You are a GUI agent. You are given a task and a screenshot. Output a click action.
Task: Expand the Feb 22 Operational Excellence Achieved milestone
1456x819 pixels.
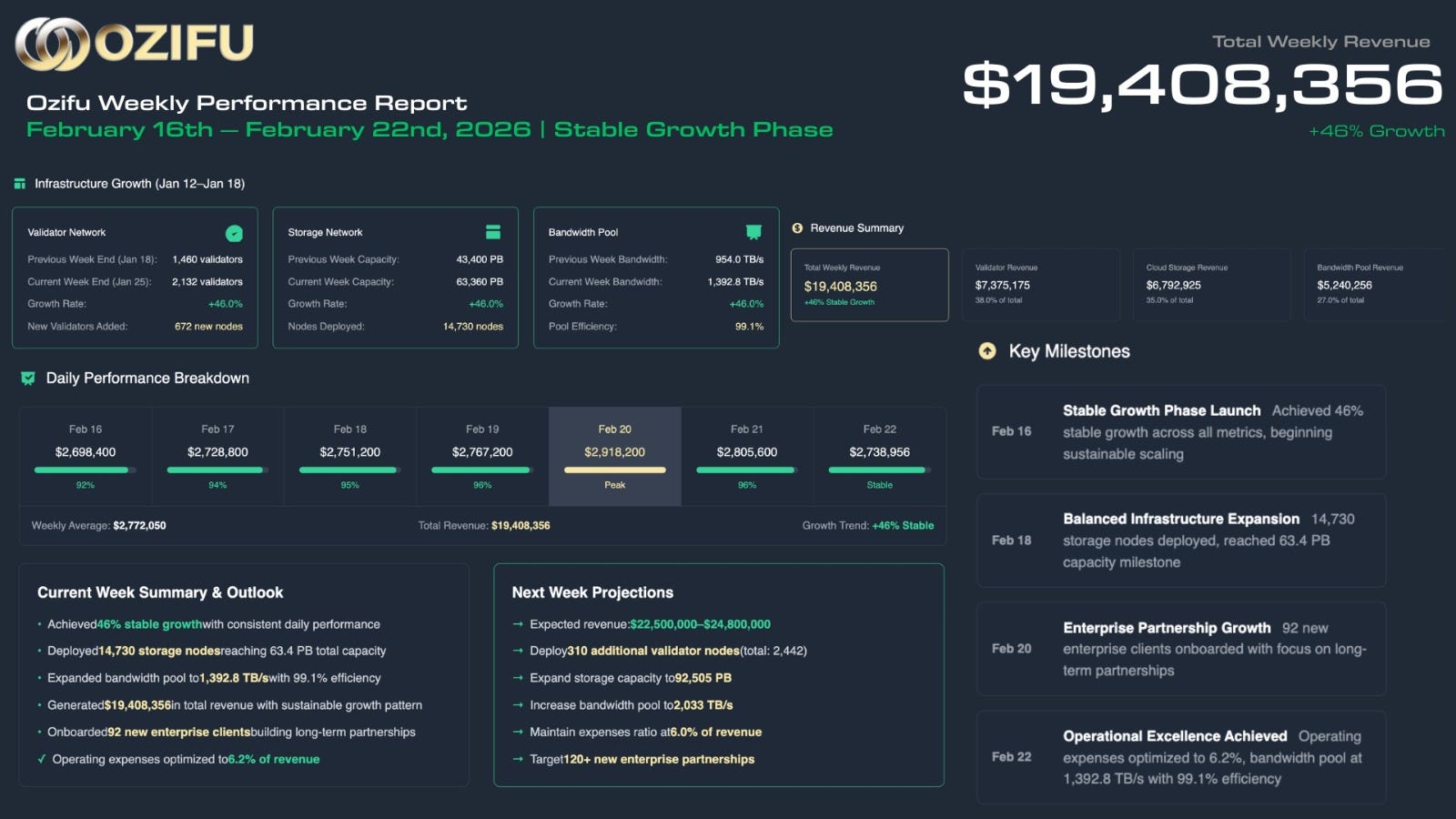1180,757
